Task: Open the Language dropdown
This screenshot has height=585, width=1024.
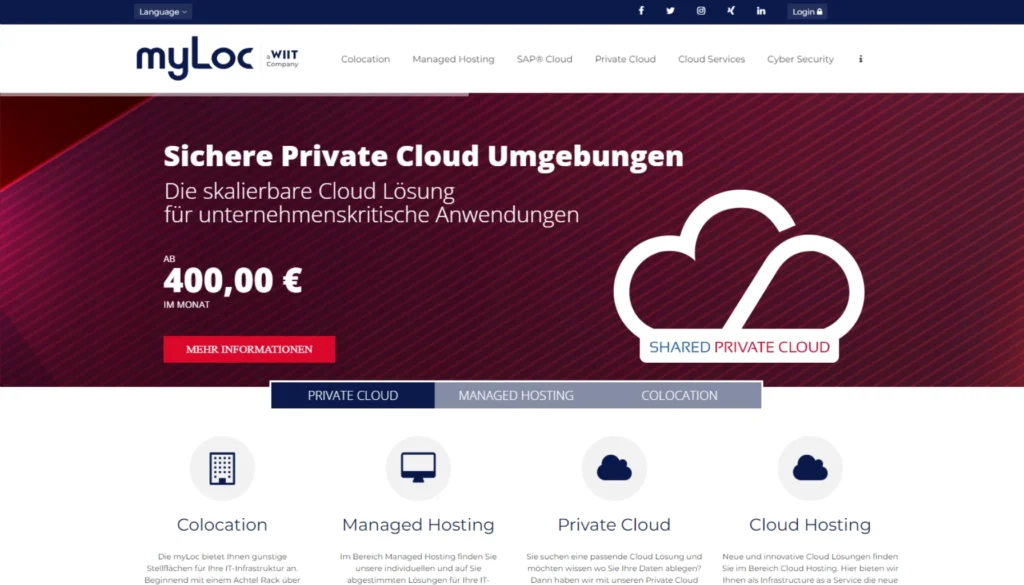Action: [162, 12]
